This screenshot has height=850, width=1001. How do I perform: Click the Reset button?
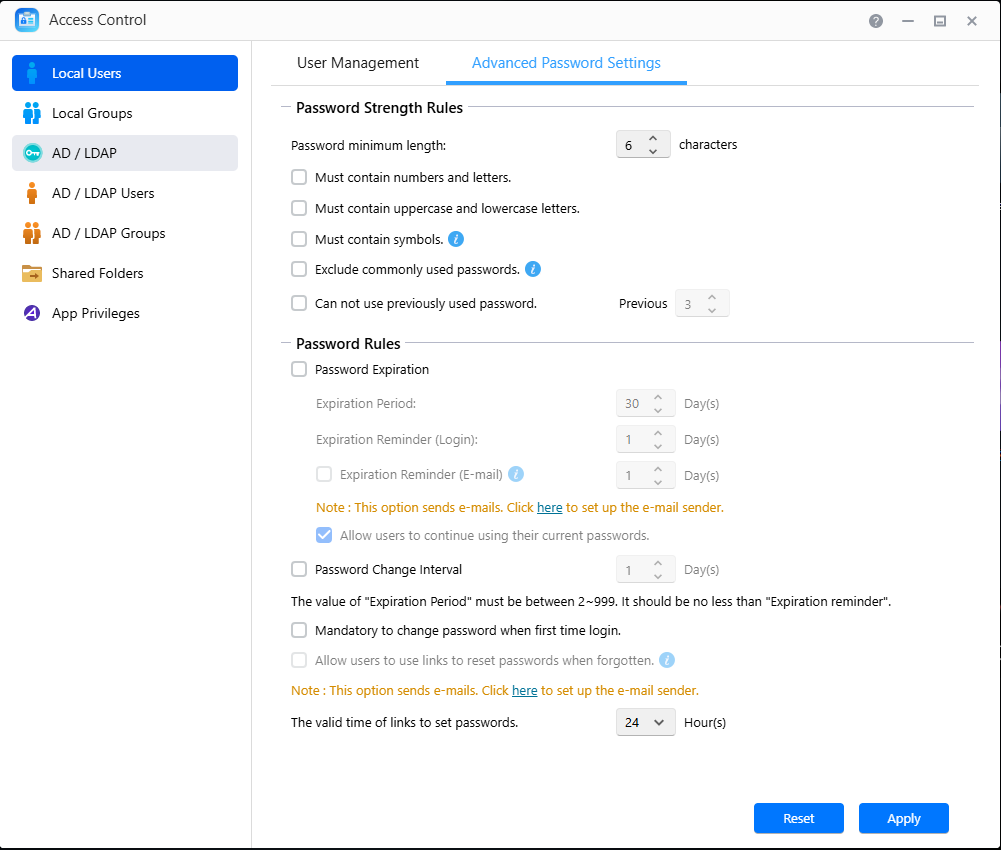[798, 818]
